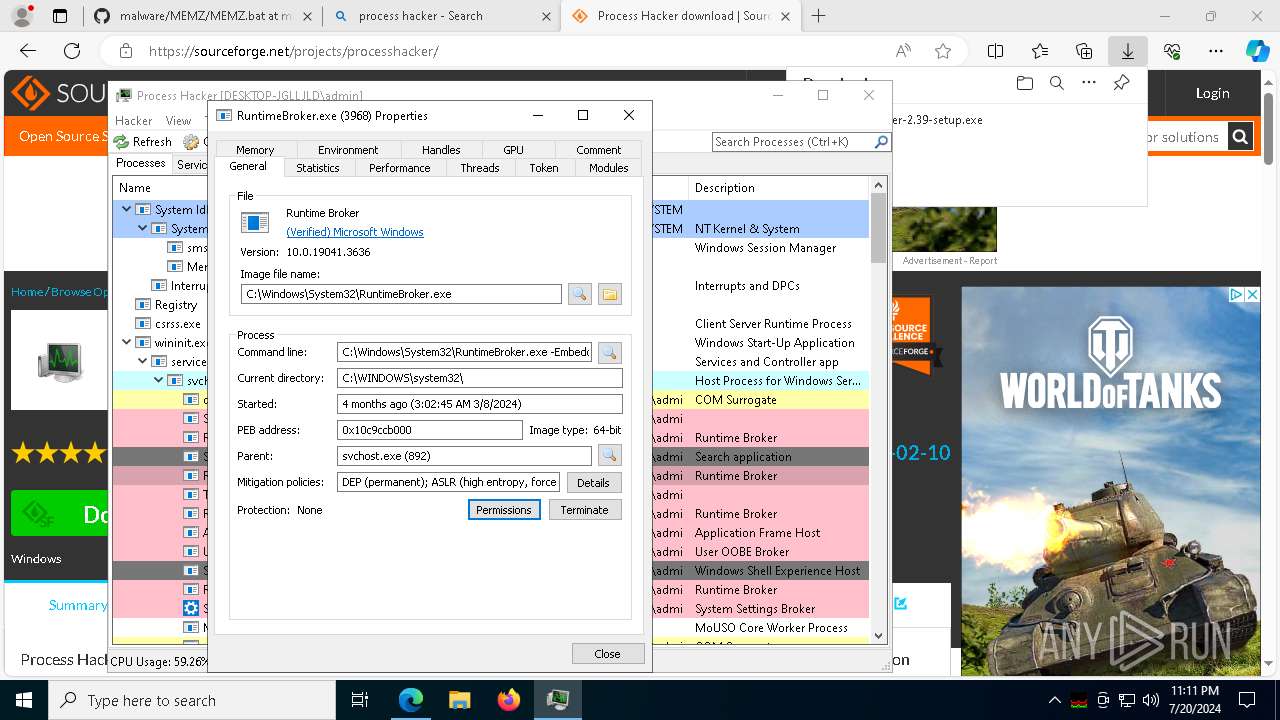Click the Refresh toolbar icon in Process Hacker

click(x=121, y=142)
